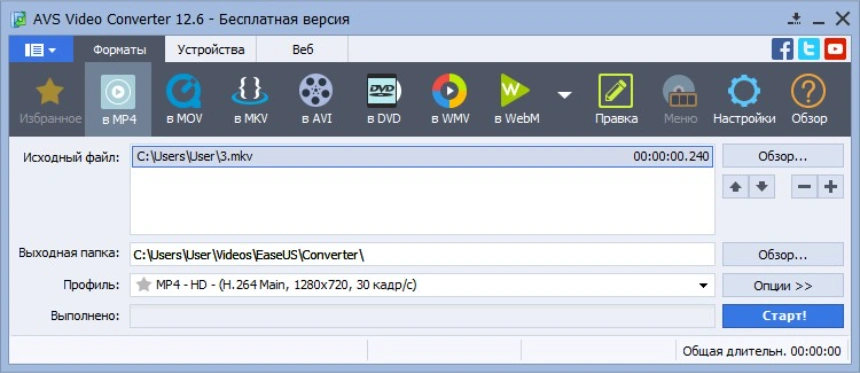Start conversion with Старт! button

click(x=783, y=317)
